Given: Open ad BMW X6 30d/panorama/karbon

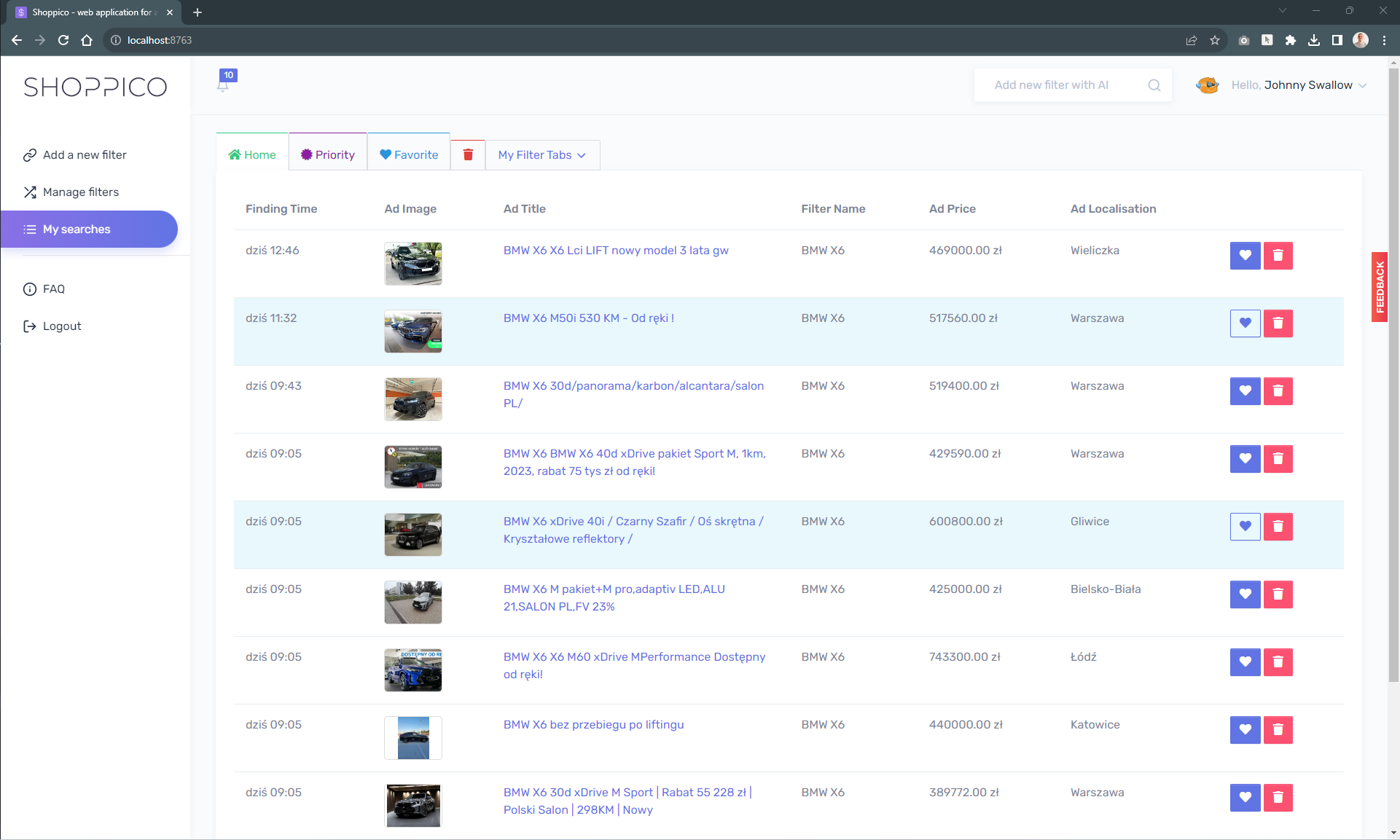Looking at the screenshot, I should tap(633, 394).
